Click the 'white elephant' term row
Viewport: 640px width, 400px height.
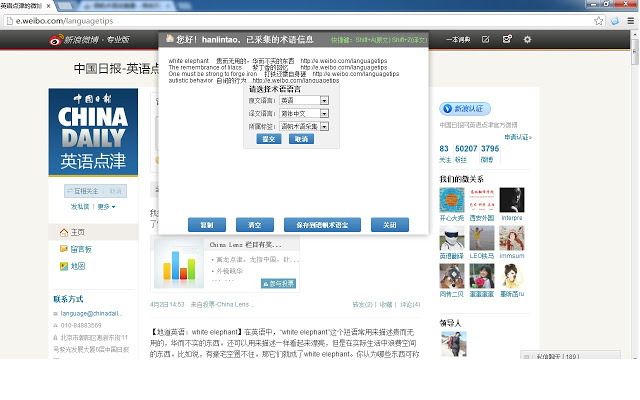(x=278, y=61)
